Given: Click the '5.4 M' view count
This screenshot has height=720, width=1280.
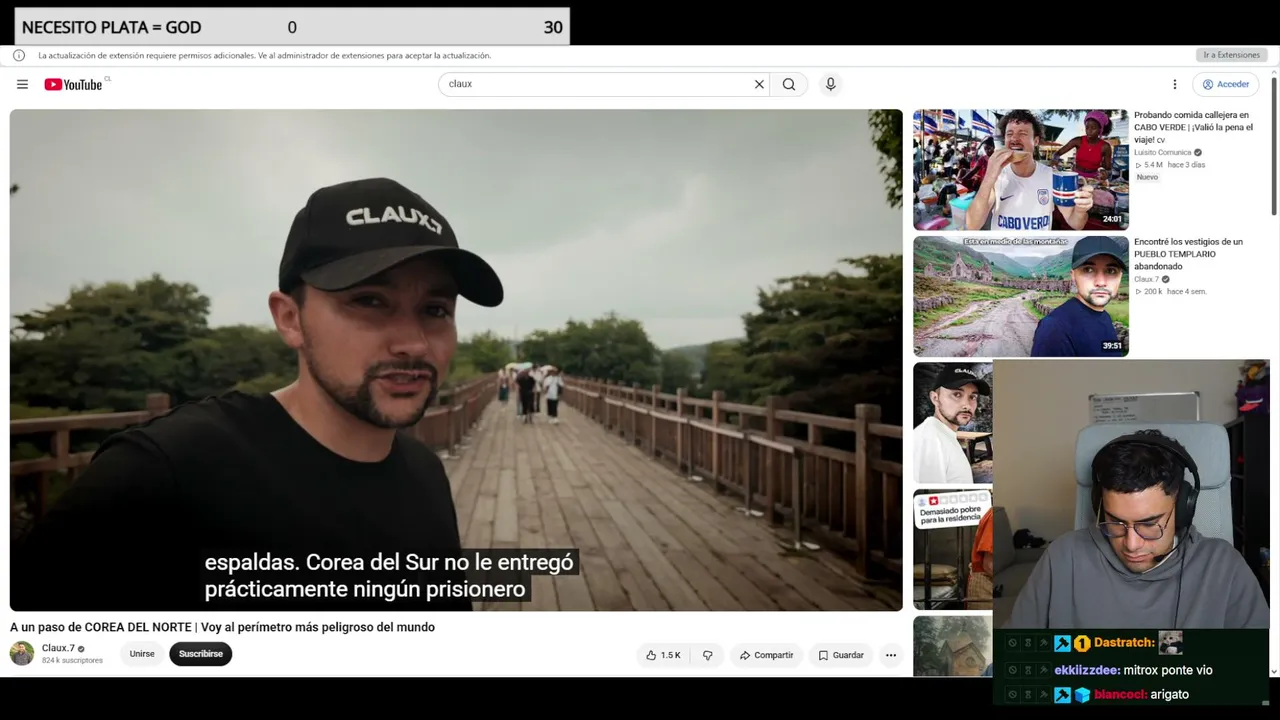Looking at the screenshot, I should (x=1153, y=165).
